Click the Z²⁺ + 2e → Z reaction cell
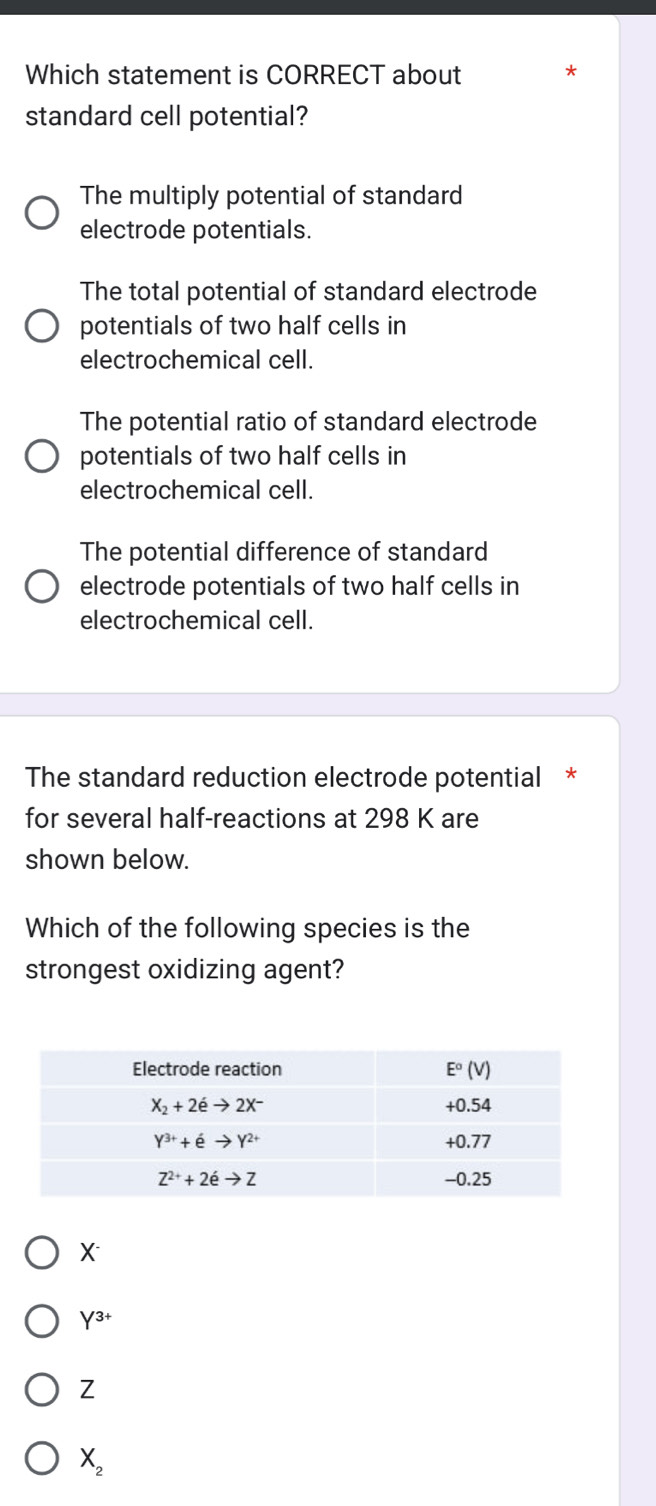The width and height of the screenshot is (656, 1506). pos(207,1178)
